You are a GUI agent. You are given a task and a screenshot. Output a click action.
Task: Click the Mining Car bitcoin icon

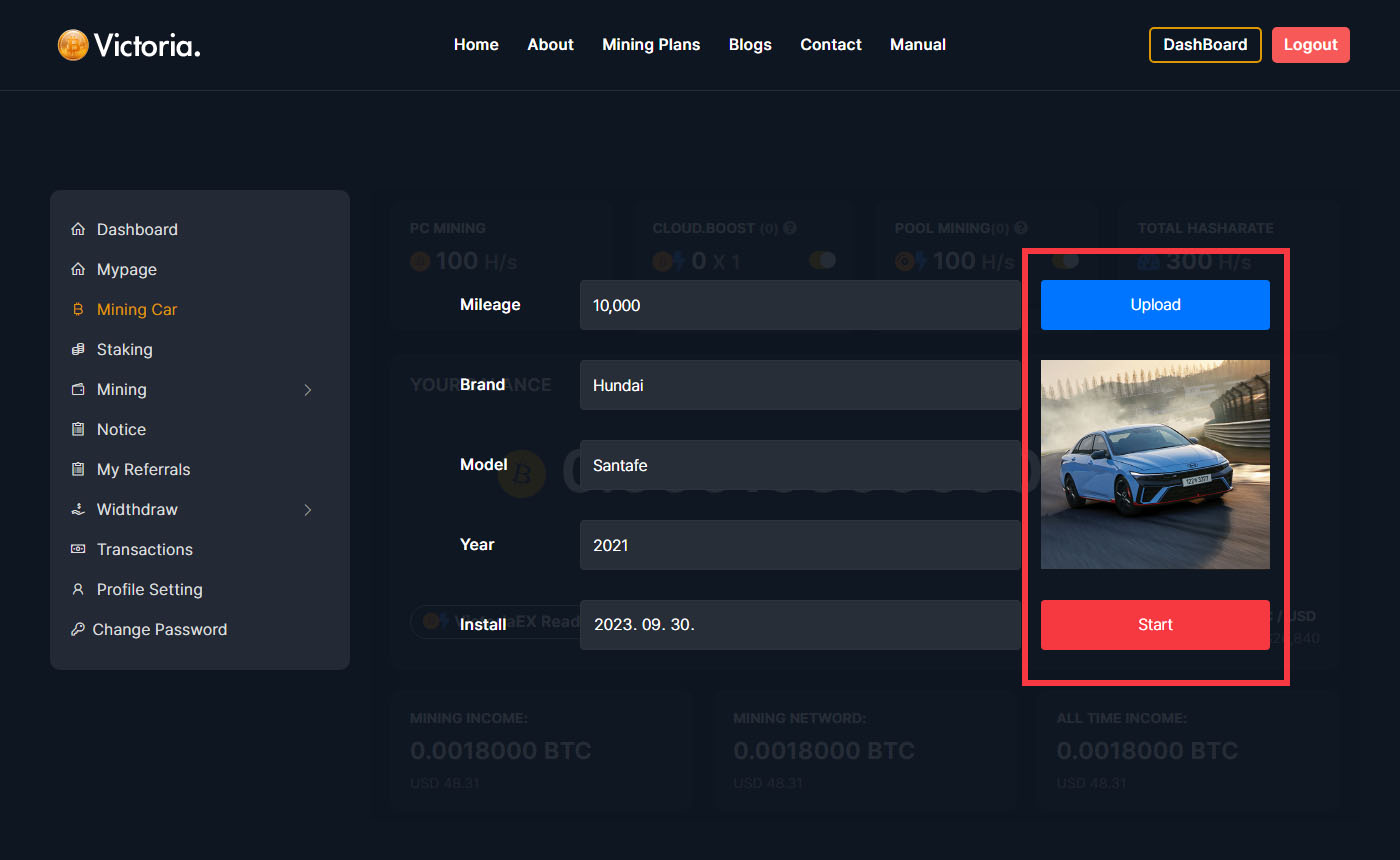tap(78, 310)
